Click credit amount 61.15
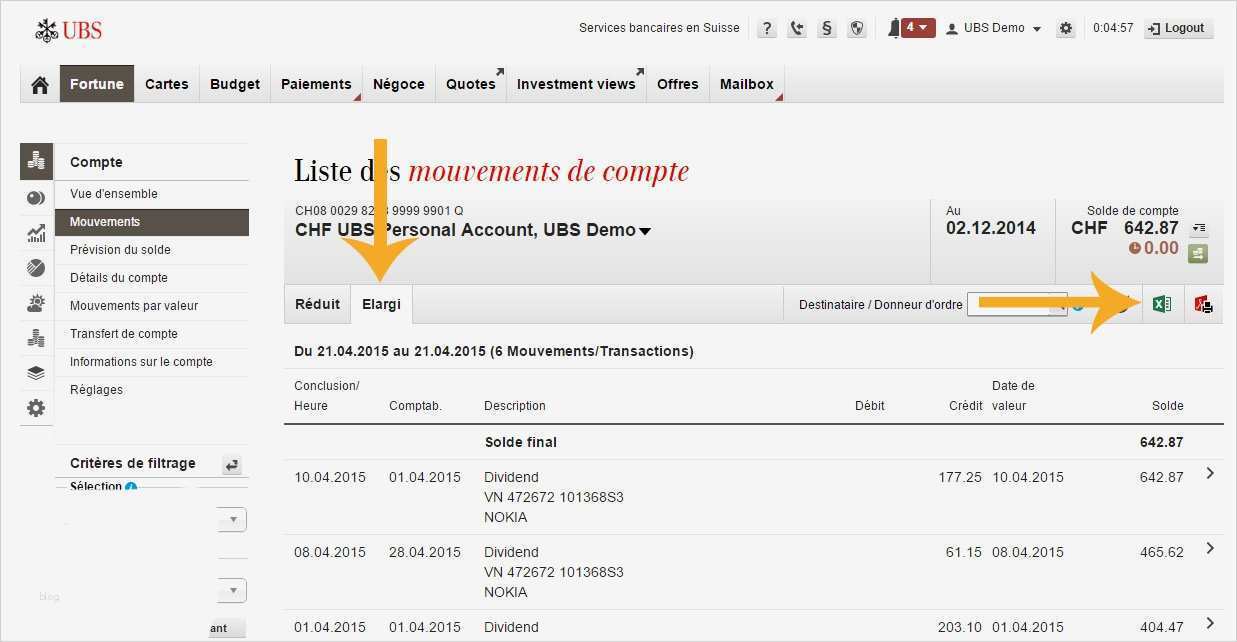 964,552
